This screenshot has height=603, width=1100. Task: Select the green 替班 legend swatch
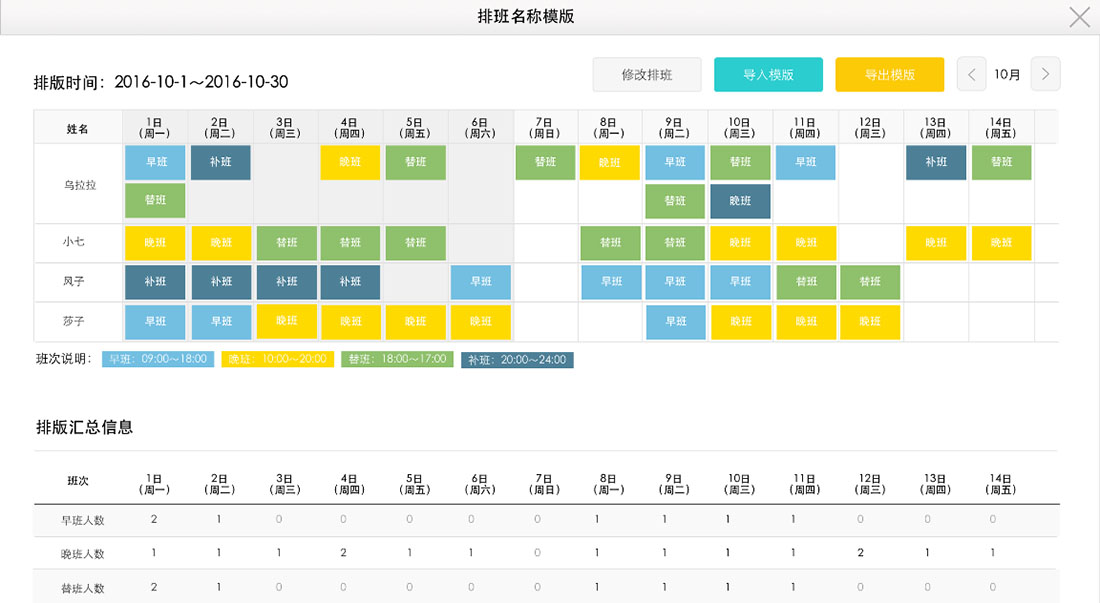point(397,359)
